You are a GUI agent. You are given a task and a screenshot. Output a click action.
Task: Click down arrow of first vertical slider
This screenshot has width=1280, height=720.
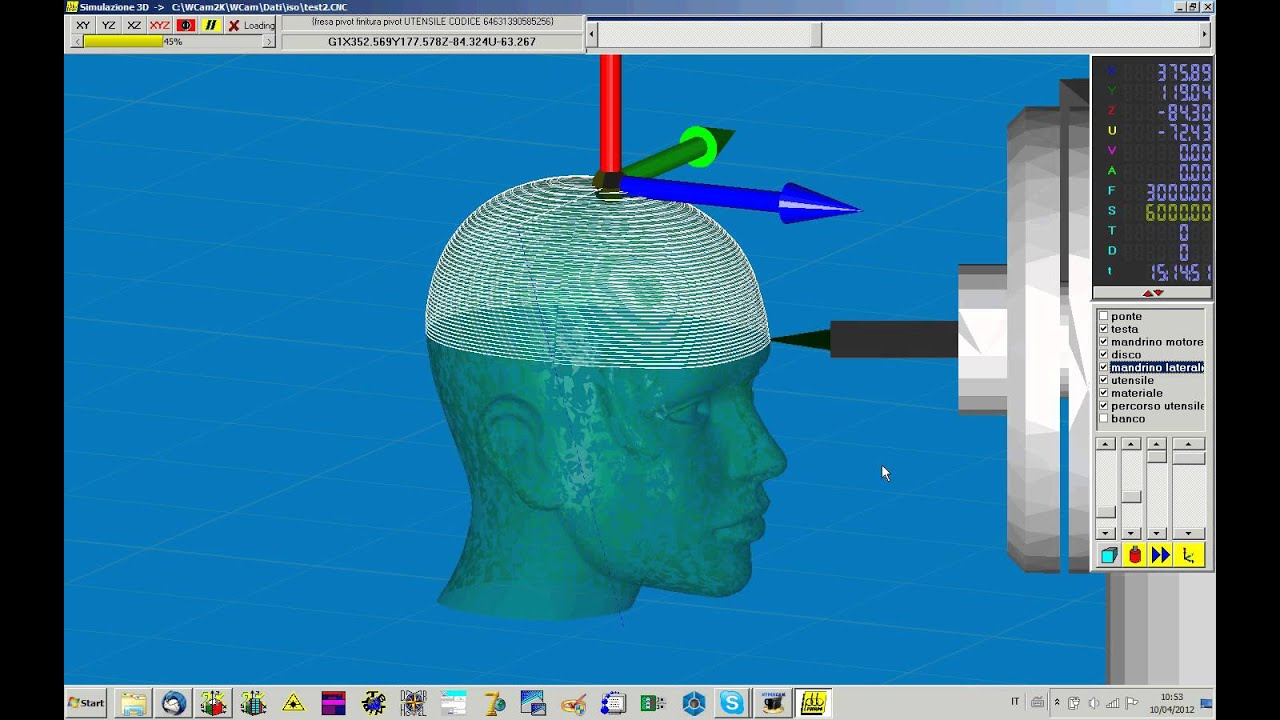[x=1106, y=534]
